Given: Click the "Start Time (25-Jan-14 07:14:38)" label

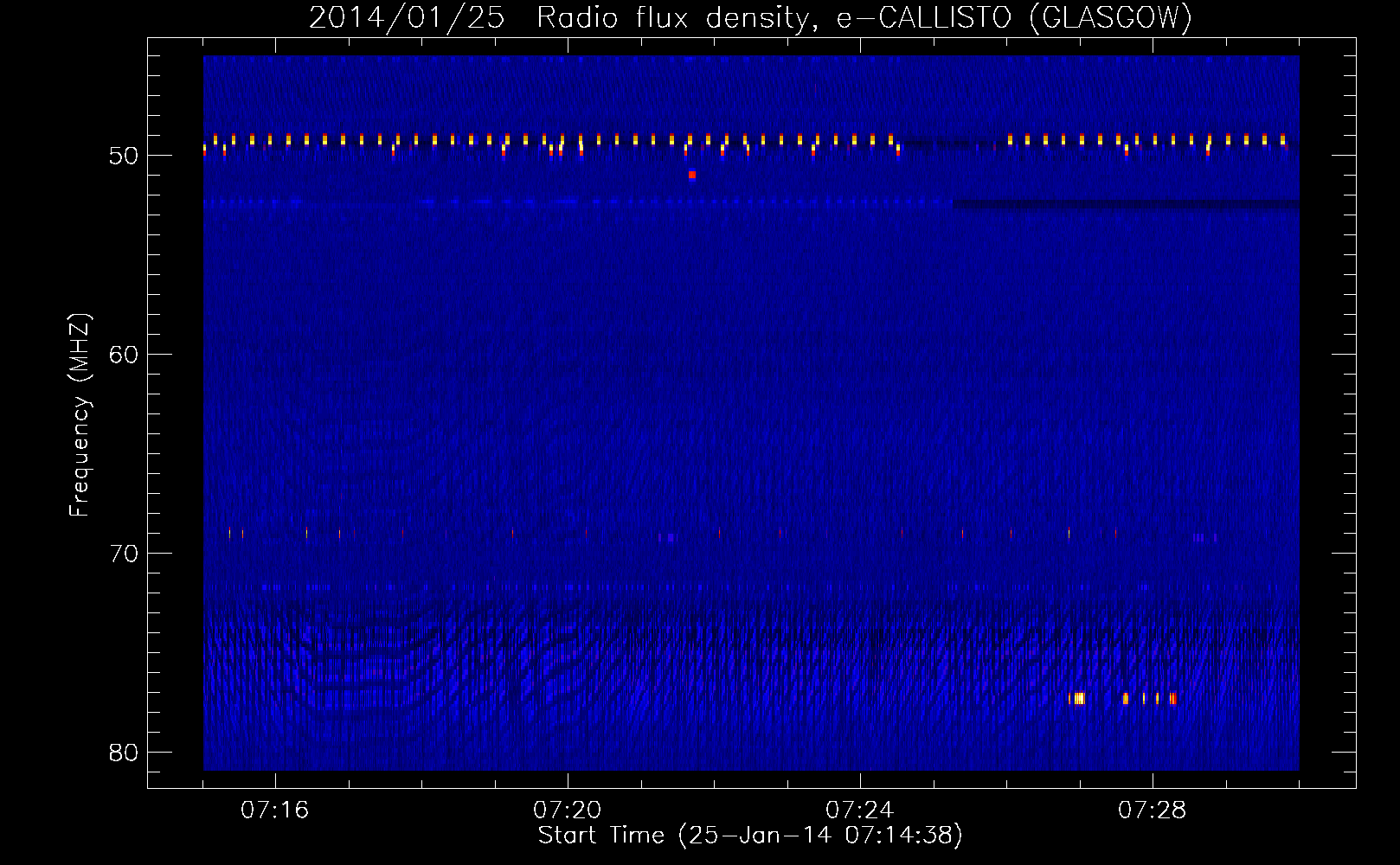Looking at the screenshot, I should tap(750, 836).
